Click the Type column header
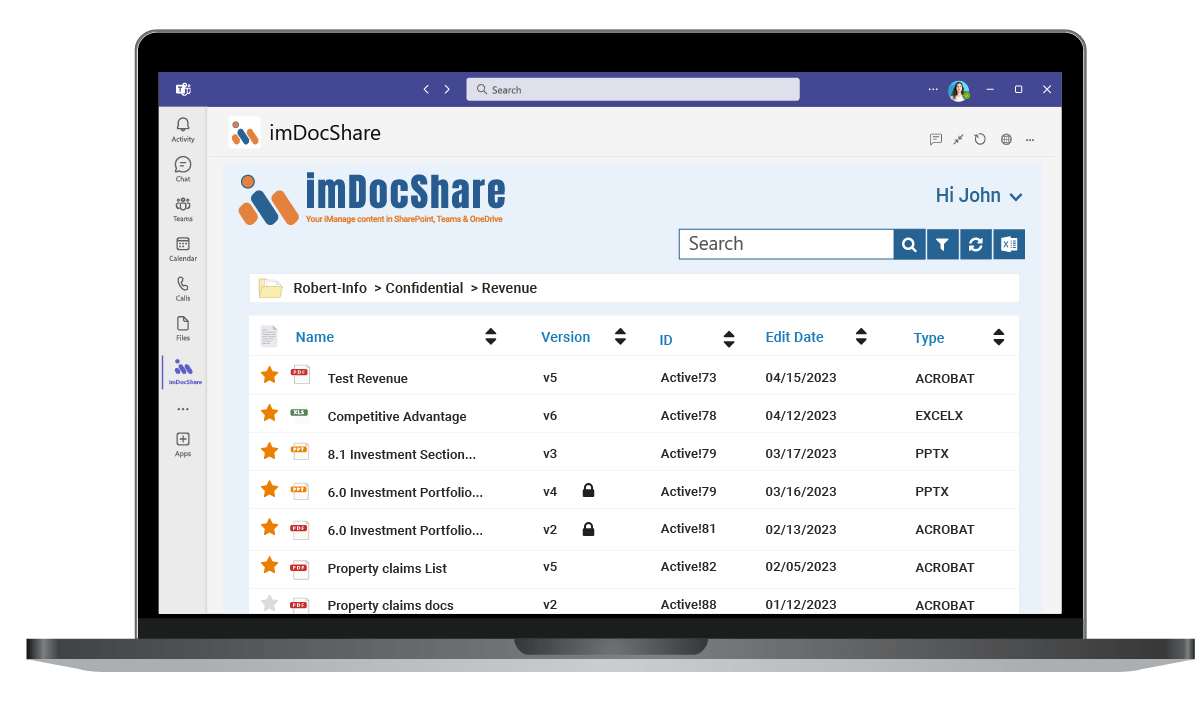The width and height of the screenshot is (1201, 701). coord(929,338)
